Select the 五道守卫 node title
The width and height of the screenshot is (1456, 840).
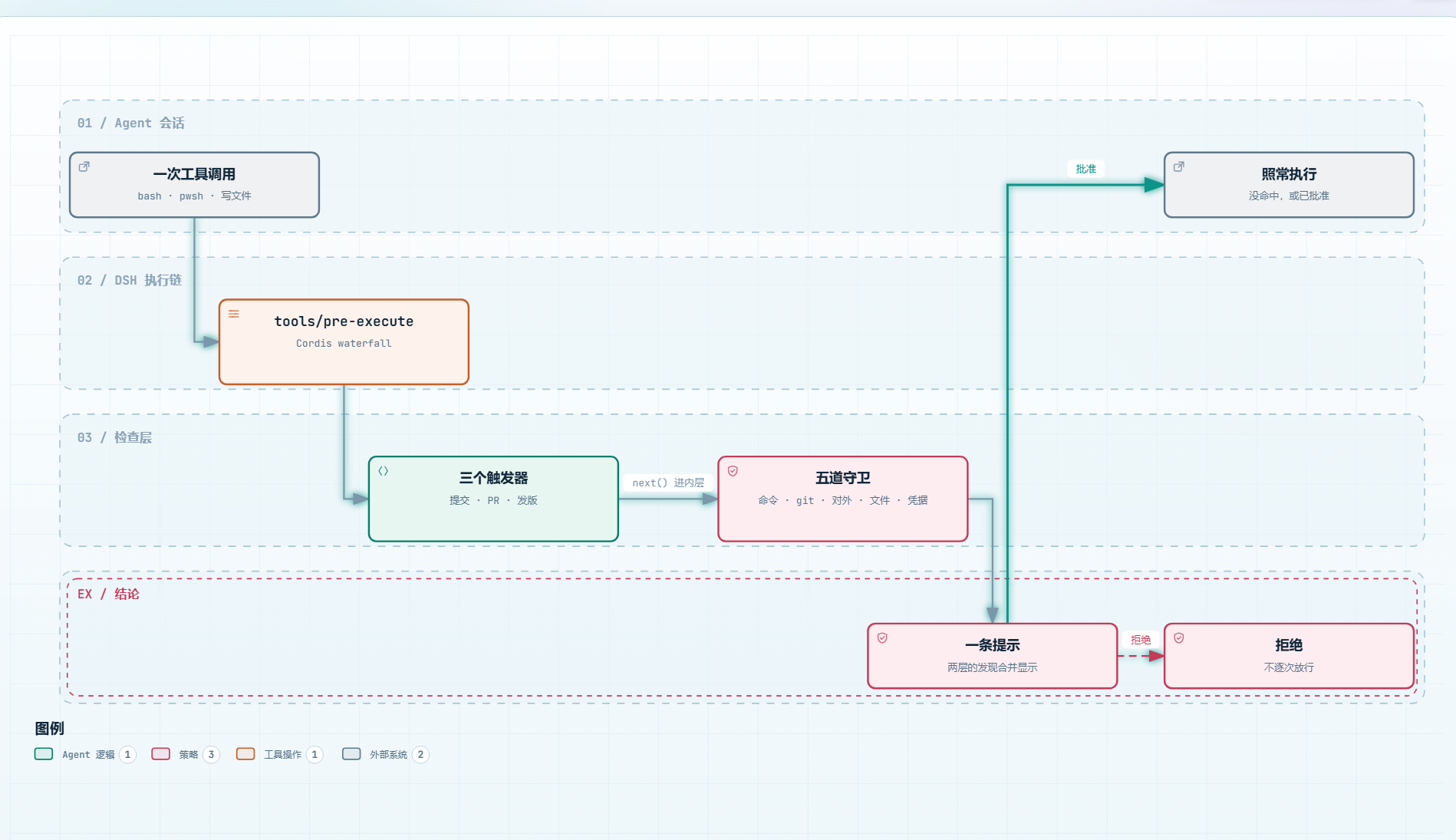(842, 478)
